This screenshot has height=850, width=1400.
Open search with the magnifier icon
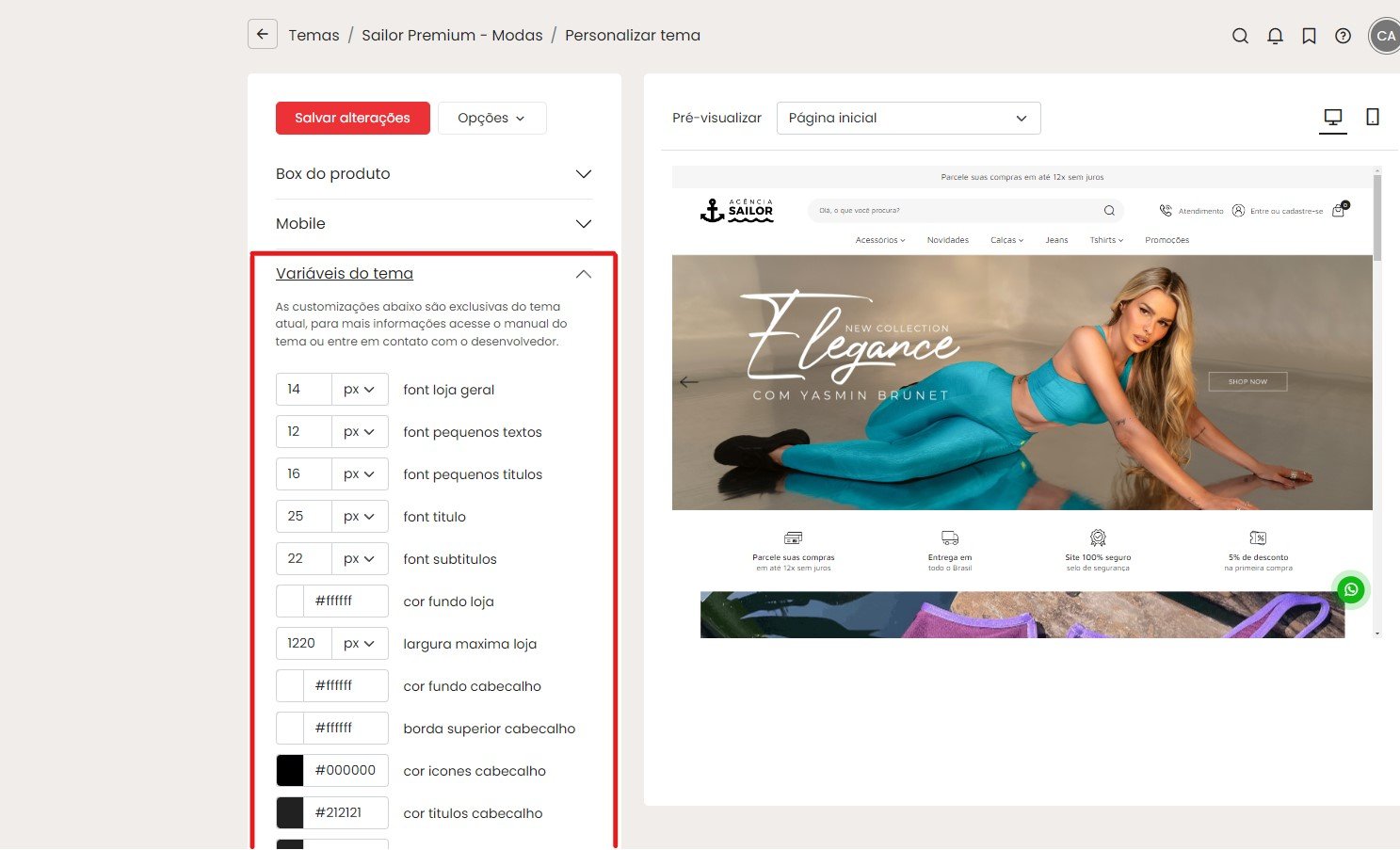[x=1240, y=36]
